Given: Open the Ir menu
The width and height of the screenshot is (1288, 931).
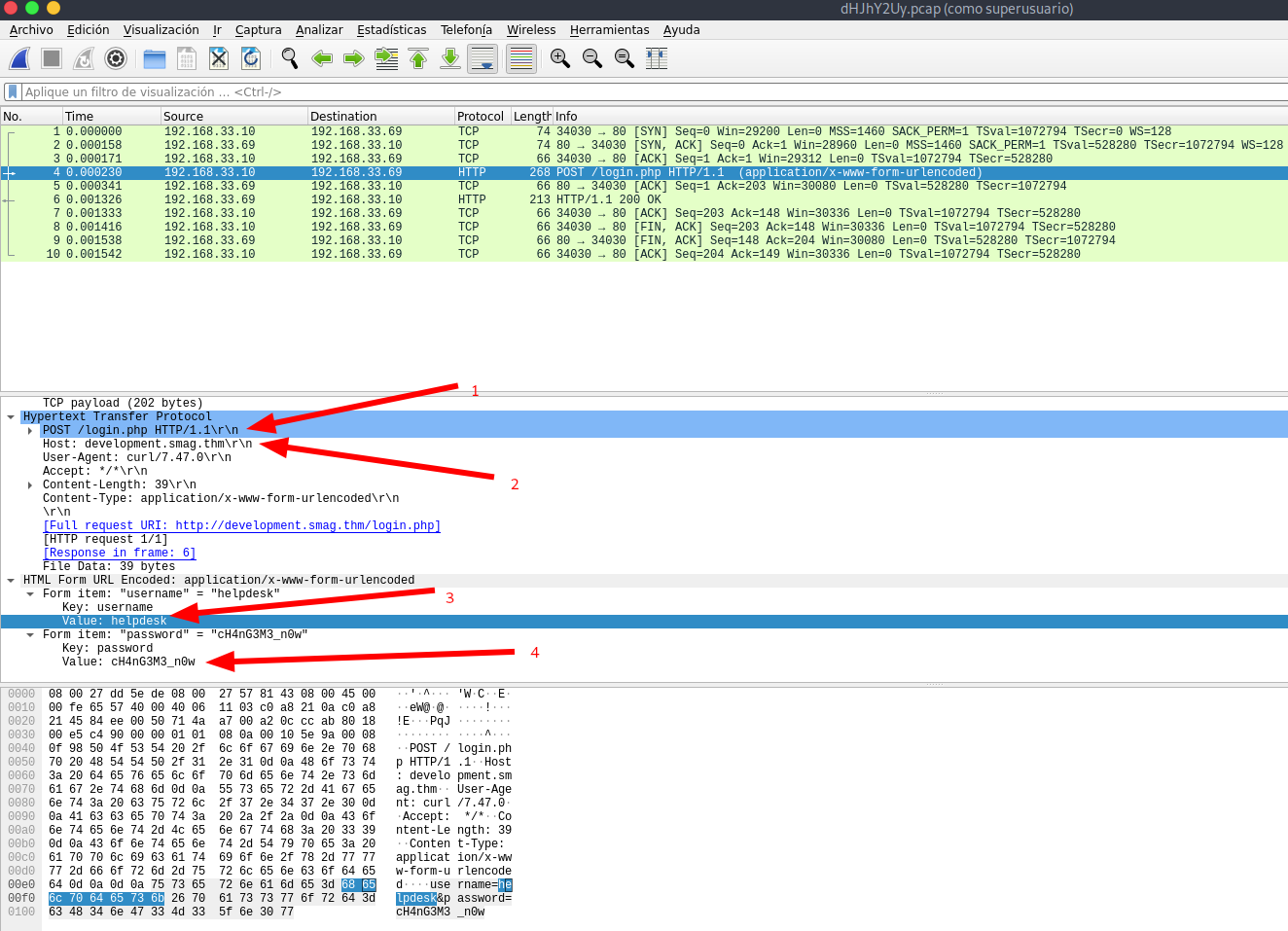Looking at the screenshot, I should point(217,30).
